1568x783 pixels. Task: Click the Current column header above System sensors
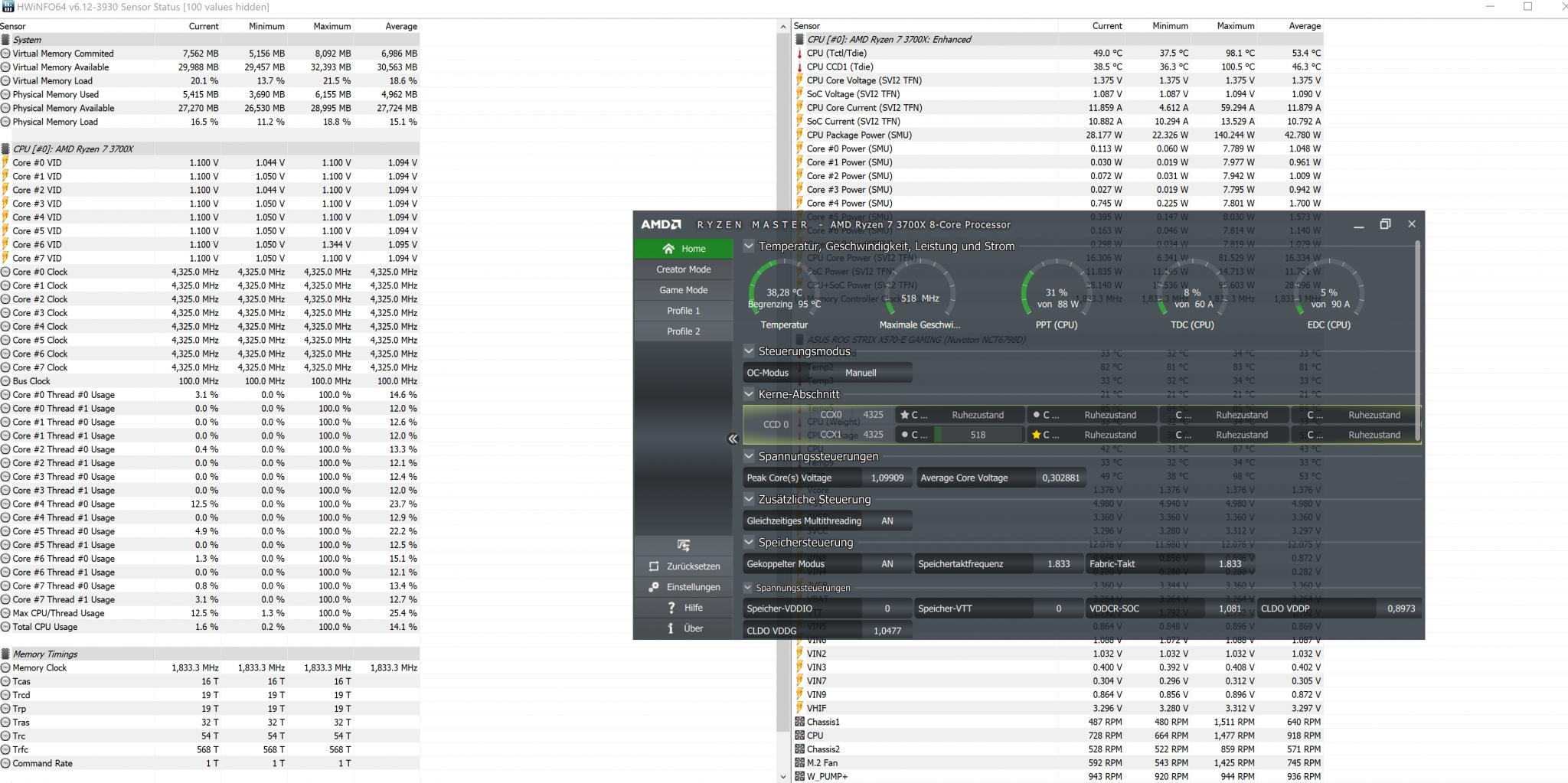pyautogui.click(x=204, y=26)
